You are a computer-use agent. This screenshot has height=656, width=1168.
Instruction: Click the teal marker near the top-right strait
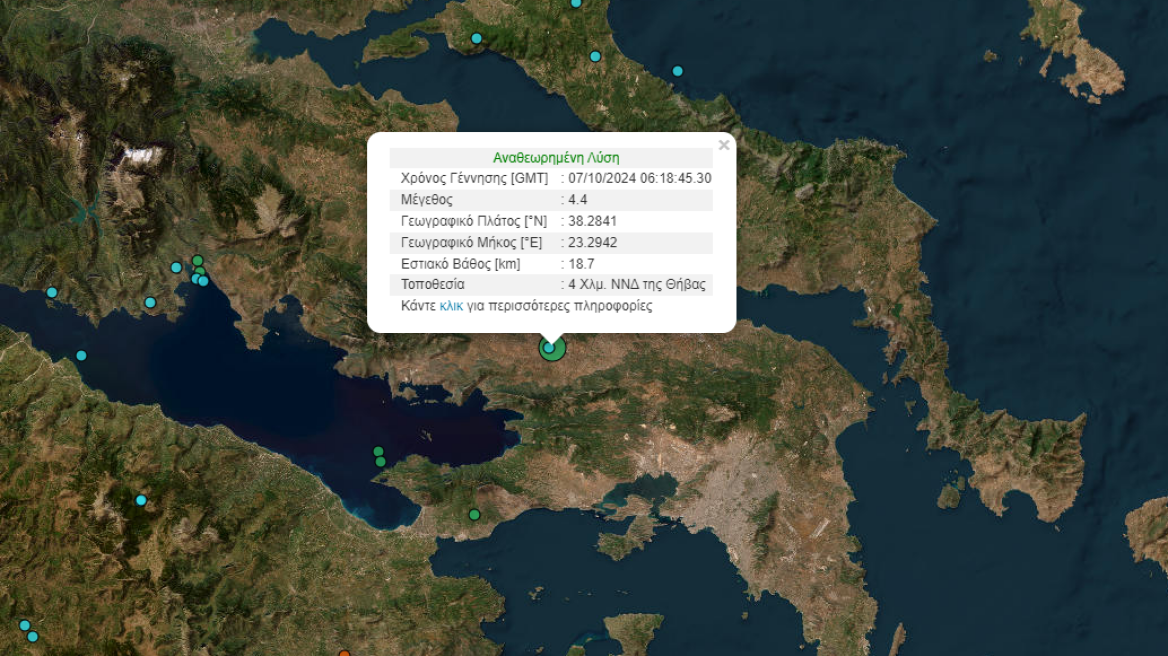678,70
